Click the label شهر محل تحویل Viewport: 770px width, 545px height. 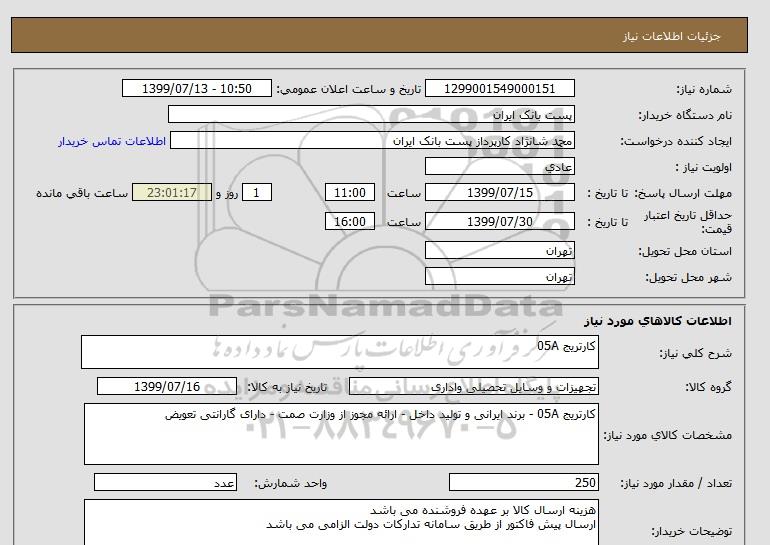click(688, 277)
